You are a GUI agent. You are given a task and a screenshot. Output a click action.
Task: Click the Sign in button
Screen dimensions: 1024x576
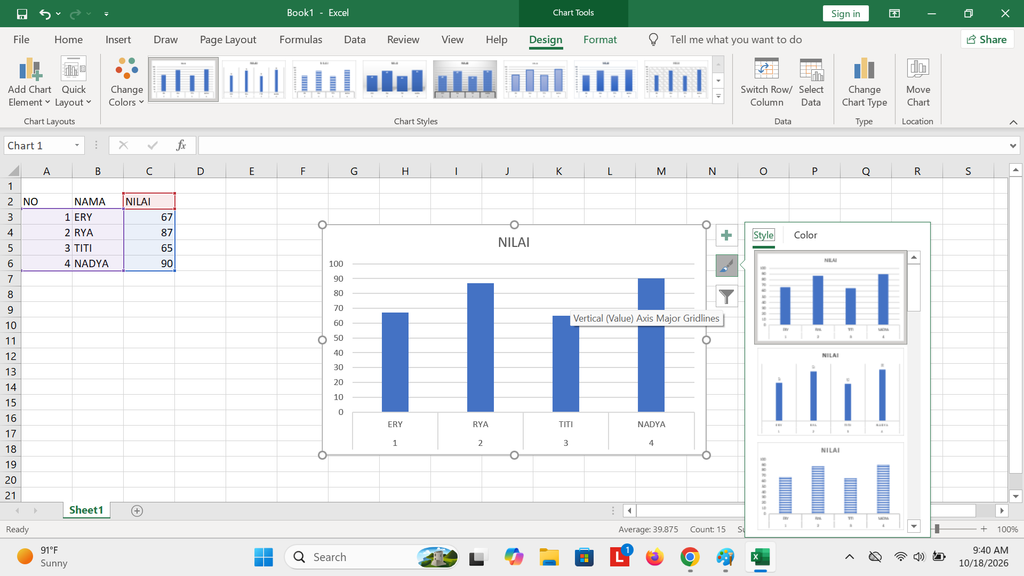coord(845,13)
